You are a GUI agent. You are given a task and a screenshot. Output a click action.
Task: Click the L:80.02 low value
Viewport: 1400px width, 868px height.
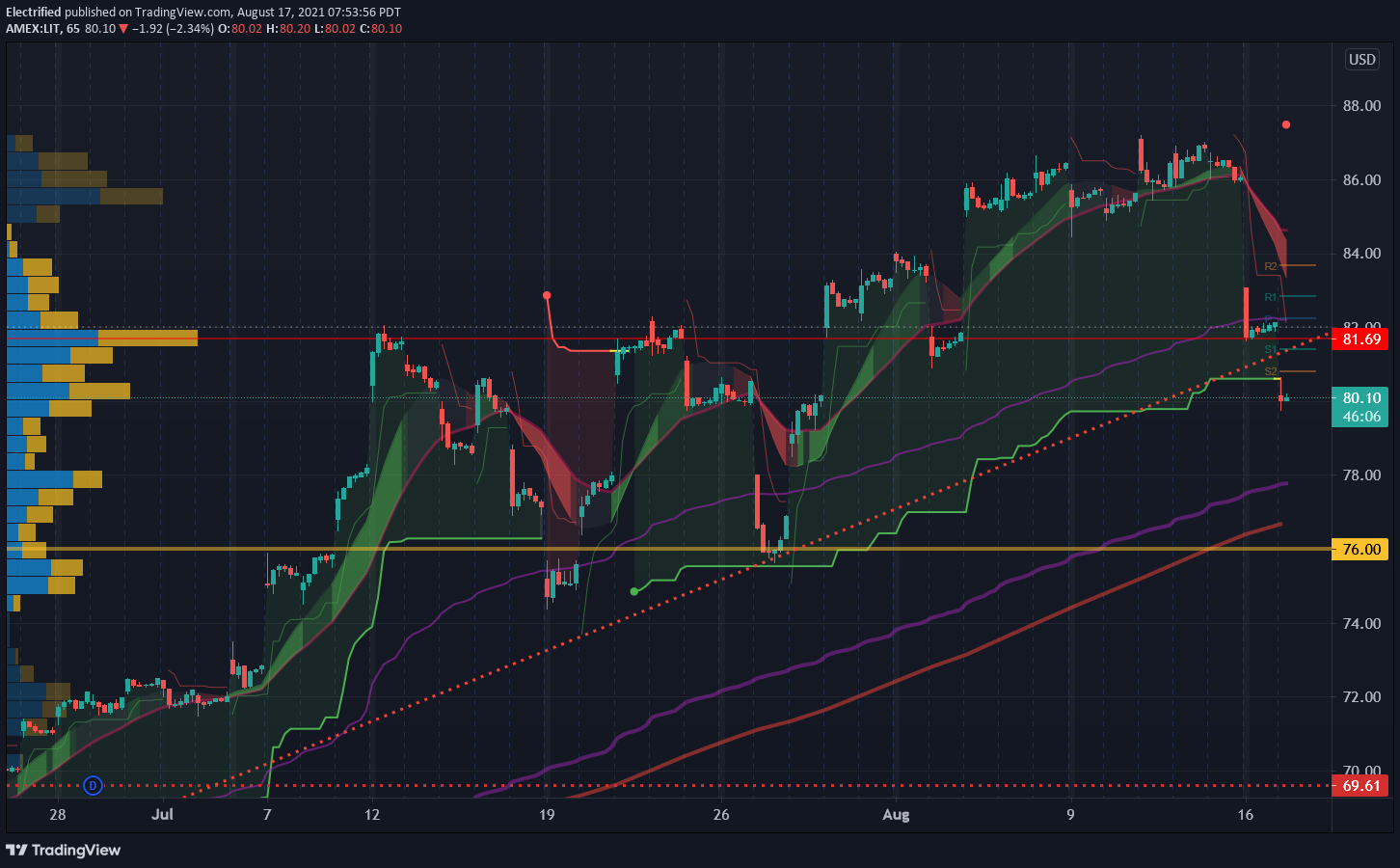(x=335, y=29)
